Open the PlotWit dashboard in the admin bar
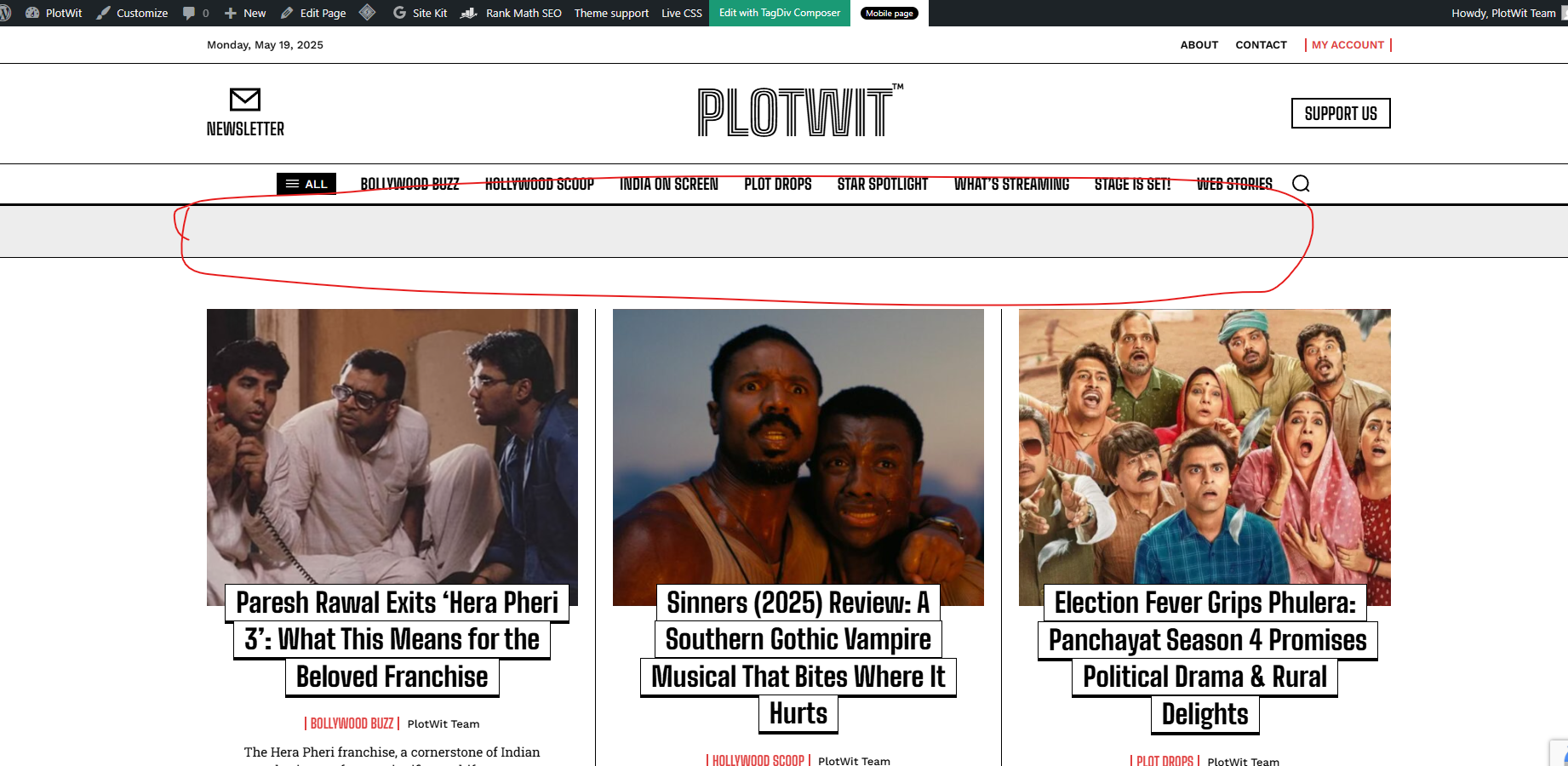Viewport: 1568px width, 766px height. 54,13
